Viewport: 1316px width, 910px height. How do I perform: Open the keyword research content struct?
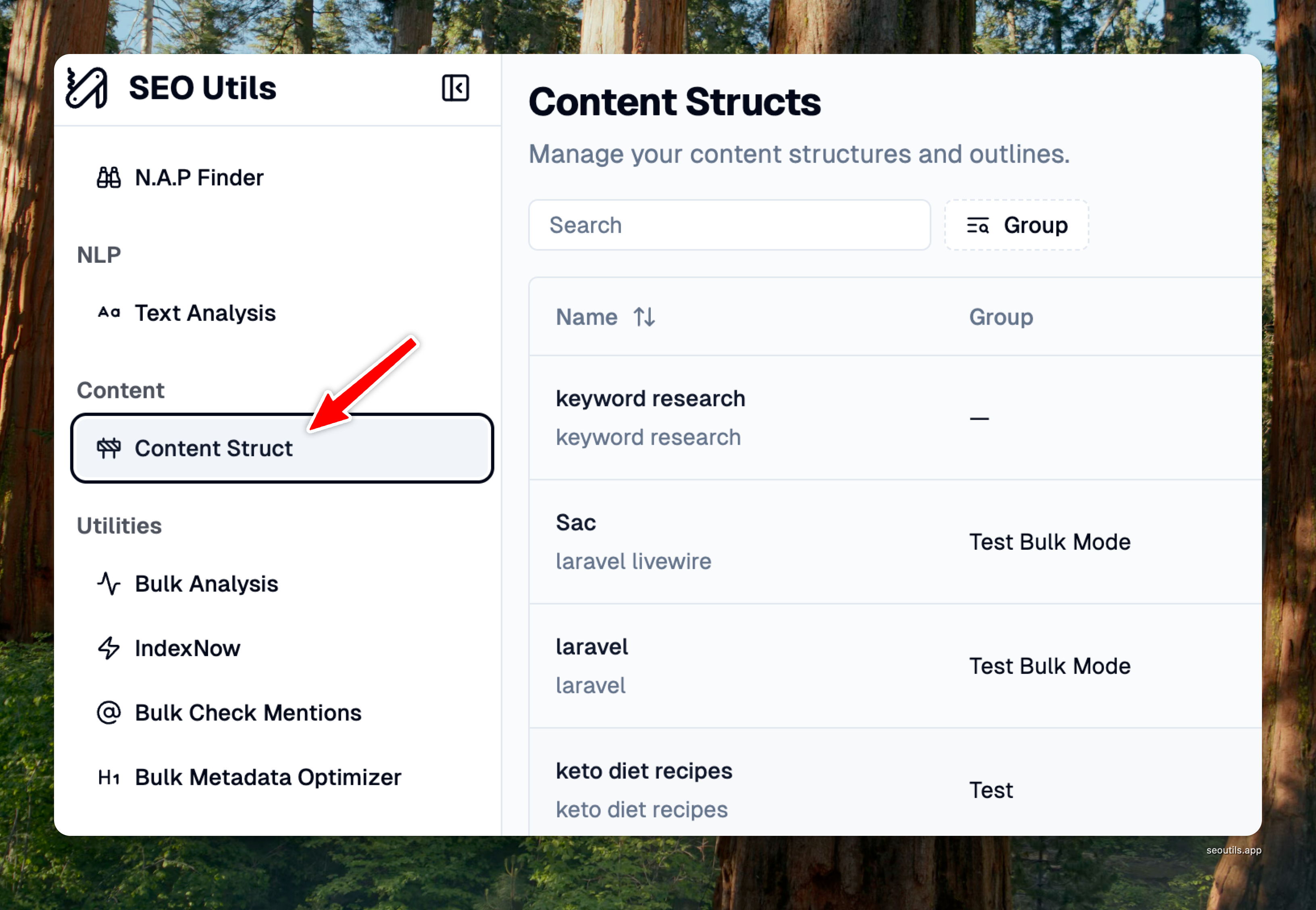click(x=650, y=399)
